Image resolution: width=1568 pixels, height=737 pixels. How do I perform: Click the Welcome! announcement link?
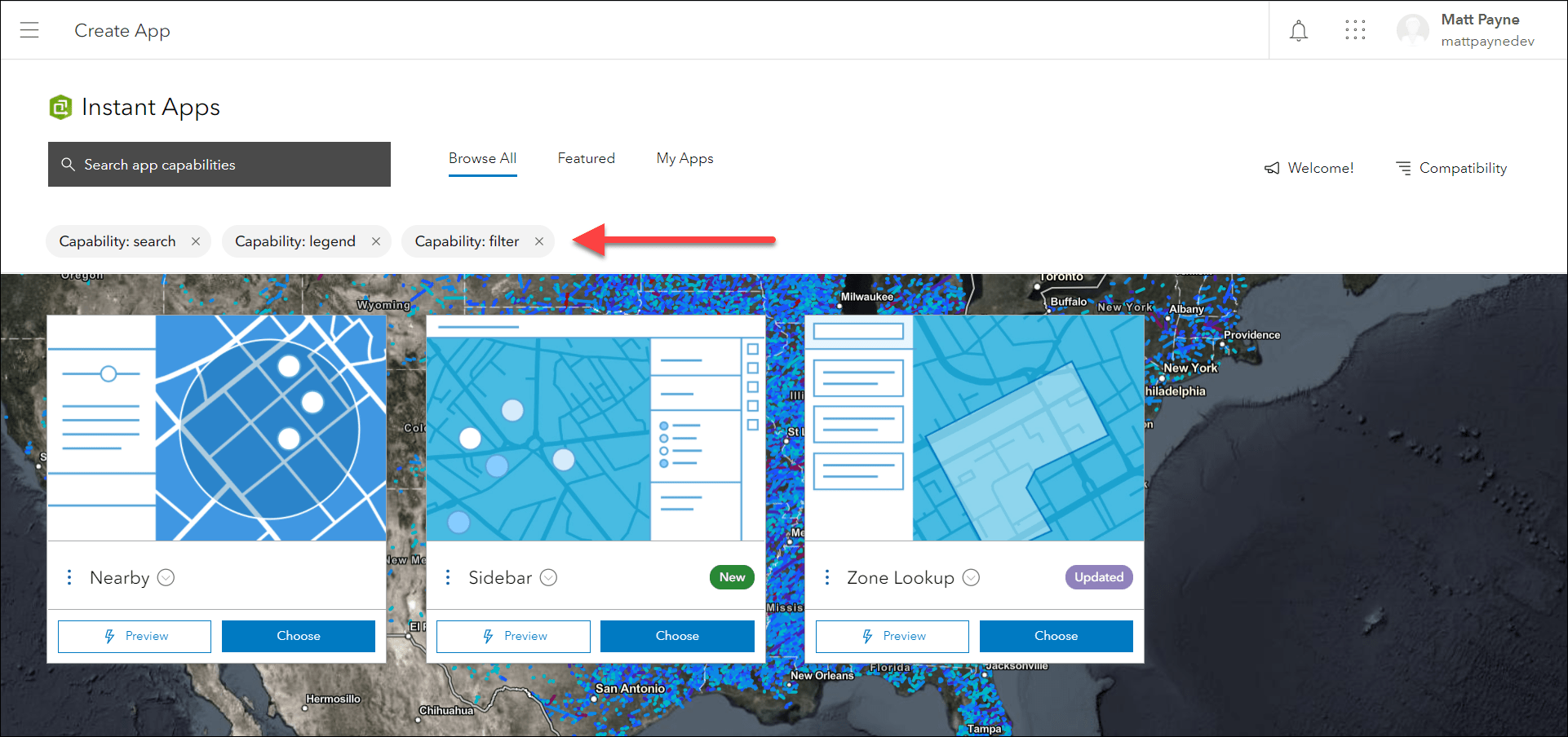1309,168
